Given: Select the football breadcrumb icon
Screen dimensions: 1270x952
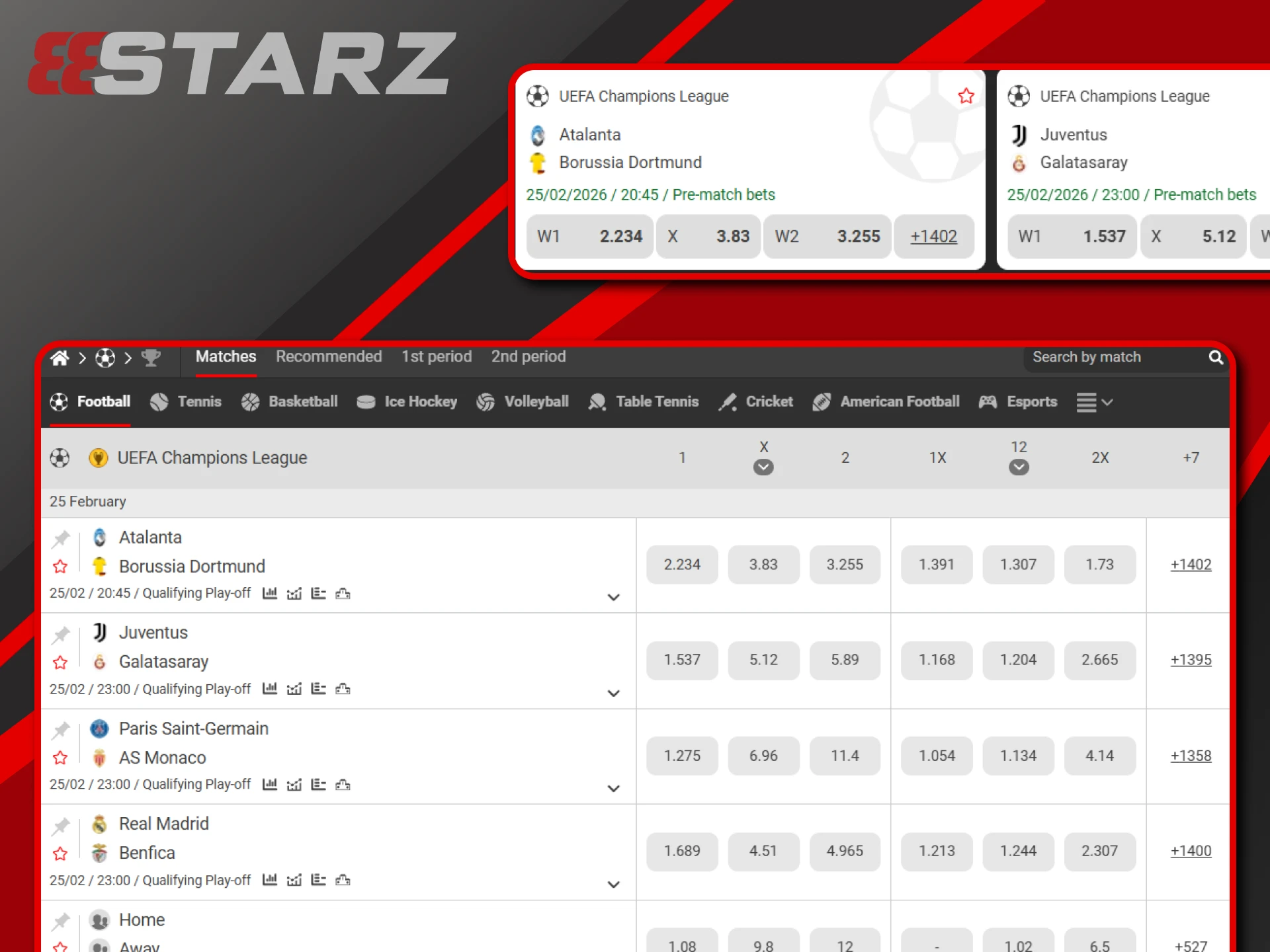Looking at the screenshot, I should tap(105, 358).
